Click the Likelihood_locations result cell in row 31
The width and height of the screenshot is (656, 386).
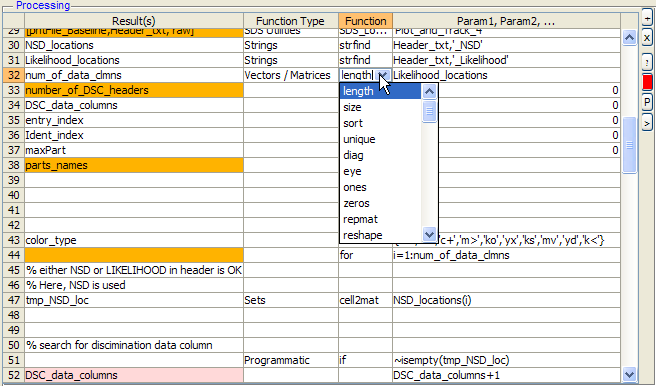click(134, 60)
